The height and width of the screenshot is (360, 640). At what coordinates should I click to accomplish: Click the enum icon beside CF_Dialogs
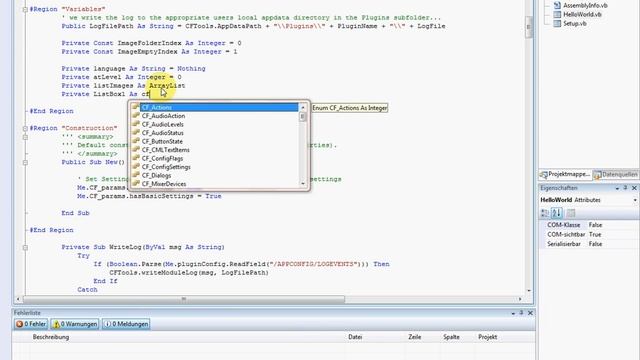pos(136,176)
